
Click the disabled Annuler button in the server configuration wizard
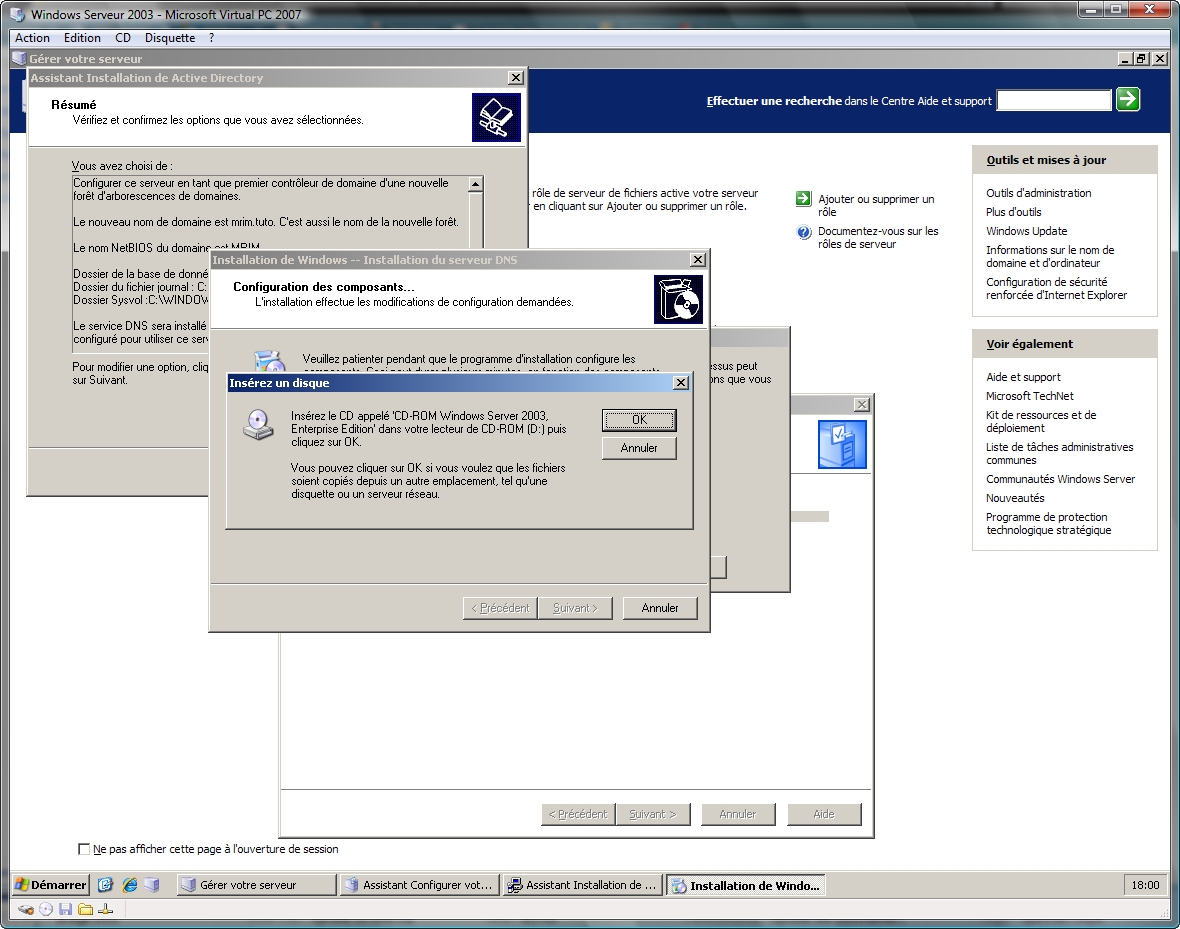pos(738,814)
